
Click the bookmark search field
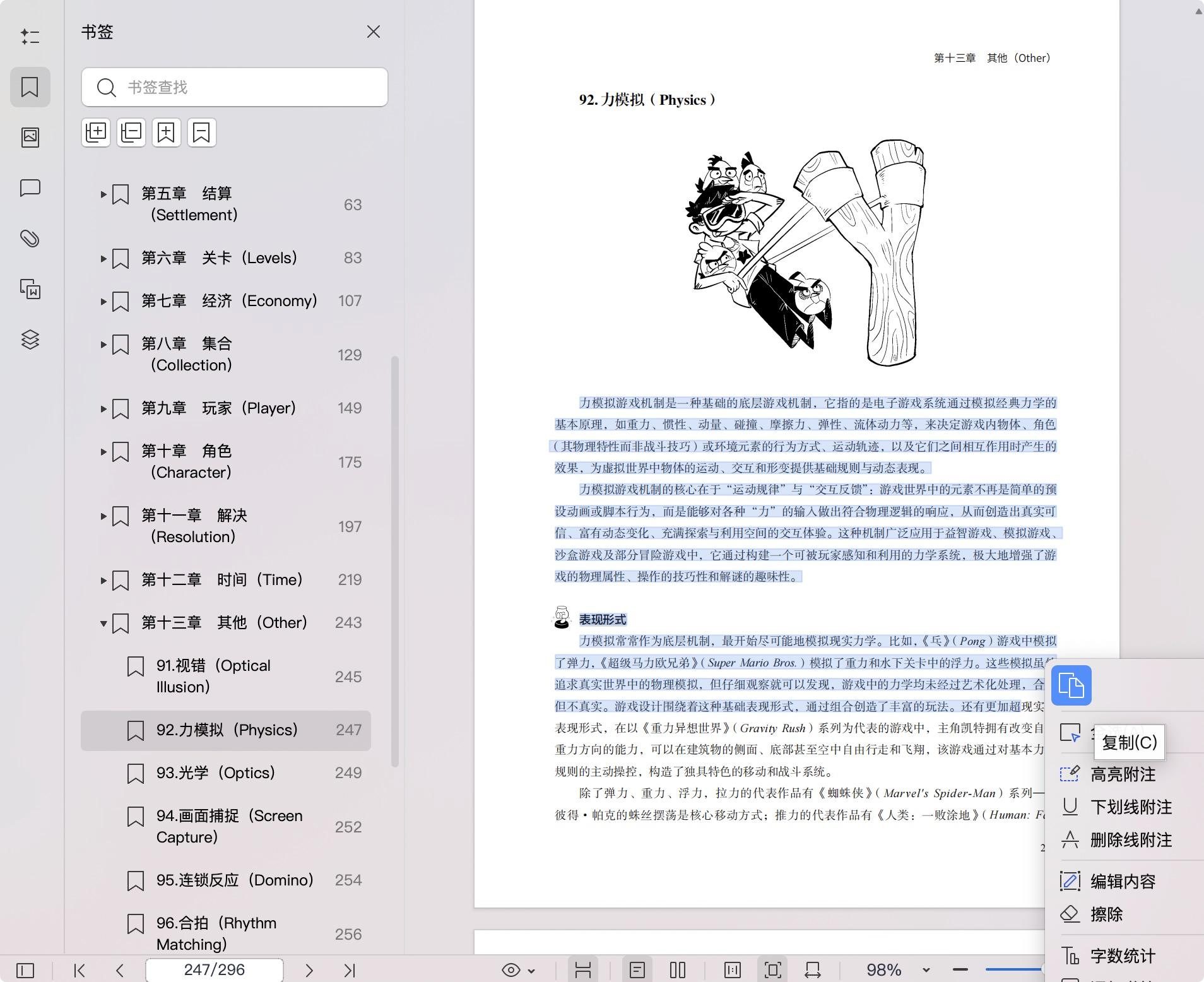click(234, 87)
